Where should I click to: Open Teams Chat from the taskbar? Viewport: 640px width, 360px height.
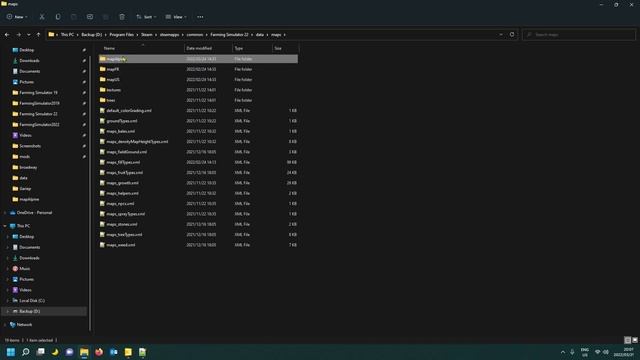click(x=69, y=352)
